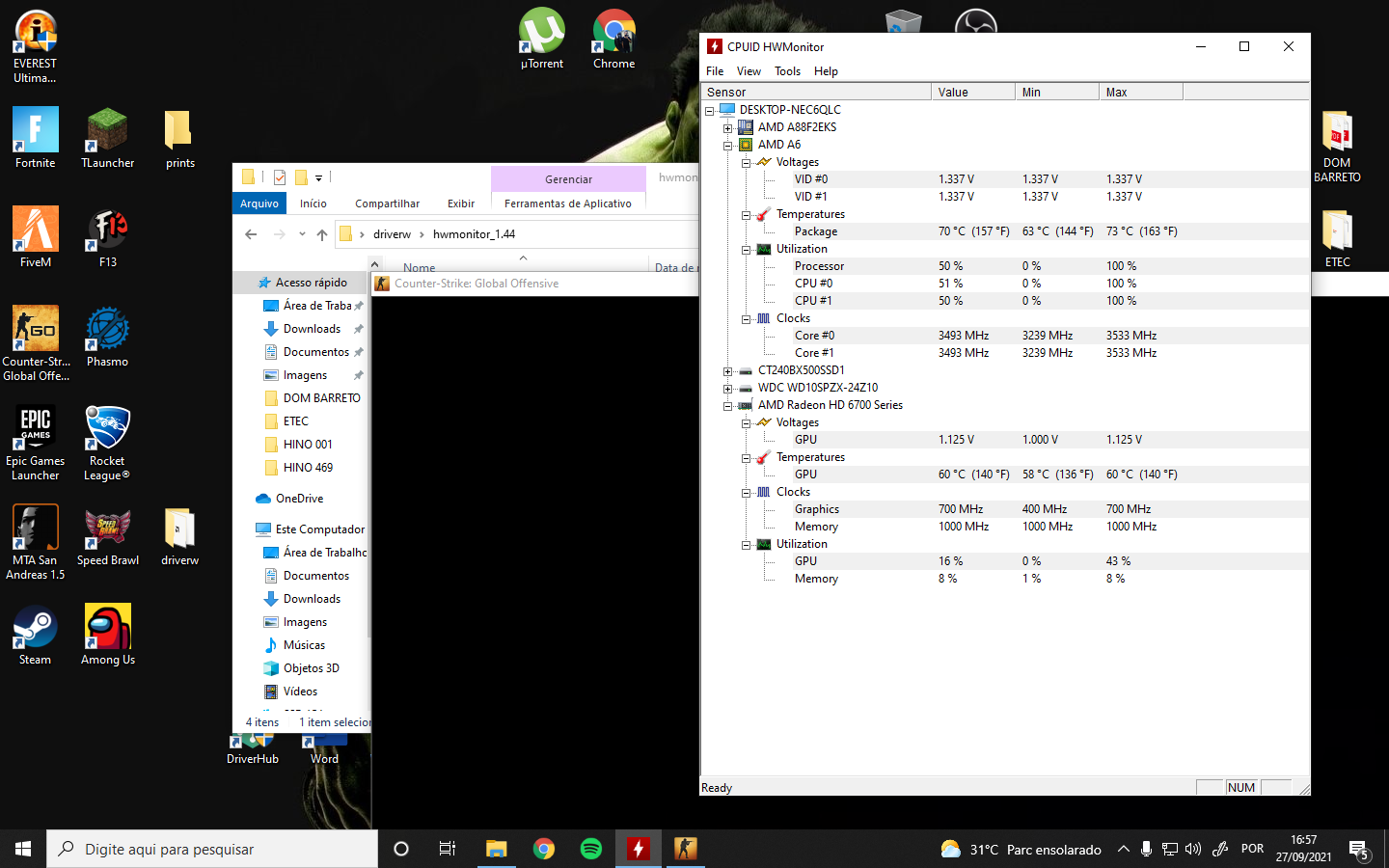
Task: Open File Explorer from the taskbar
Action: [x=497, y=849]
